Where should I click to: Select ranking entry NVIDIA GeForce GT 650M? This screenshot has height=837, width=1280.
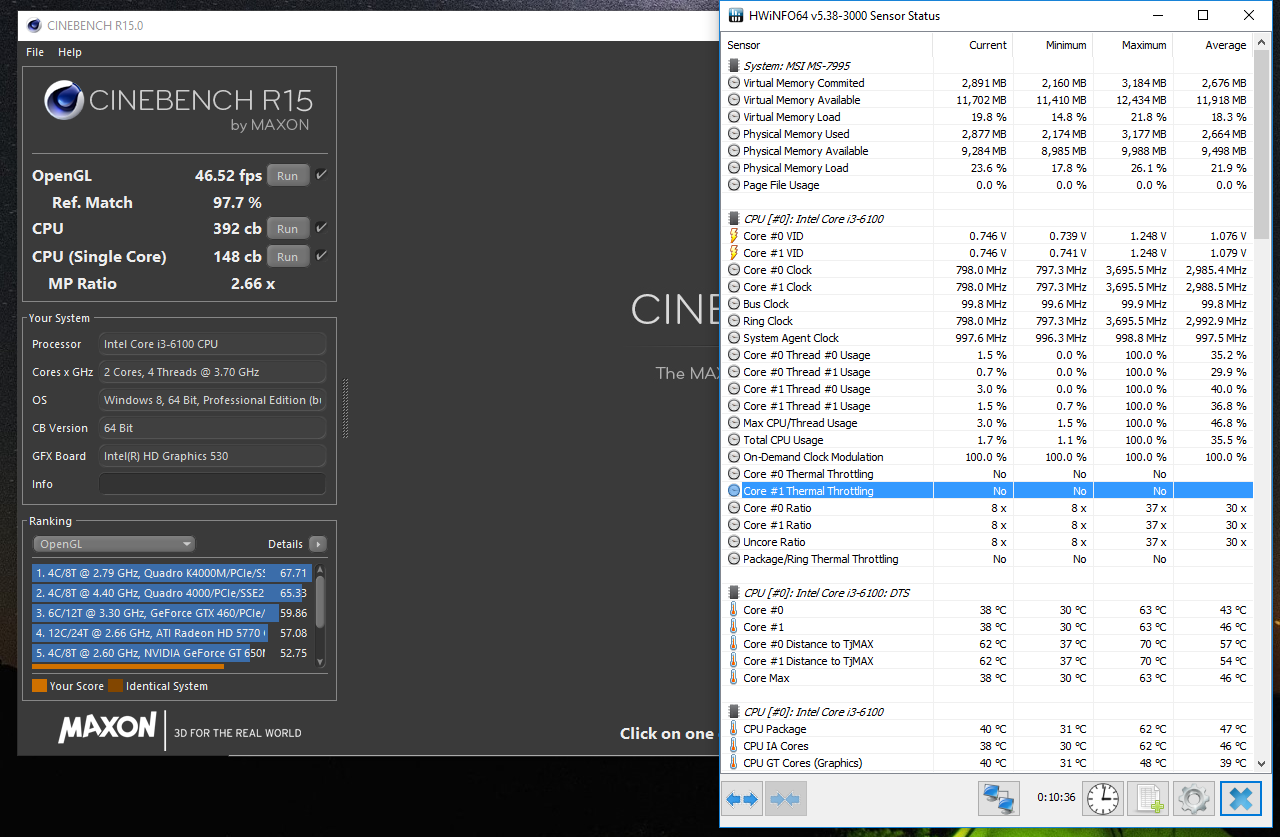[170, 653]
